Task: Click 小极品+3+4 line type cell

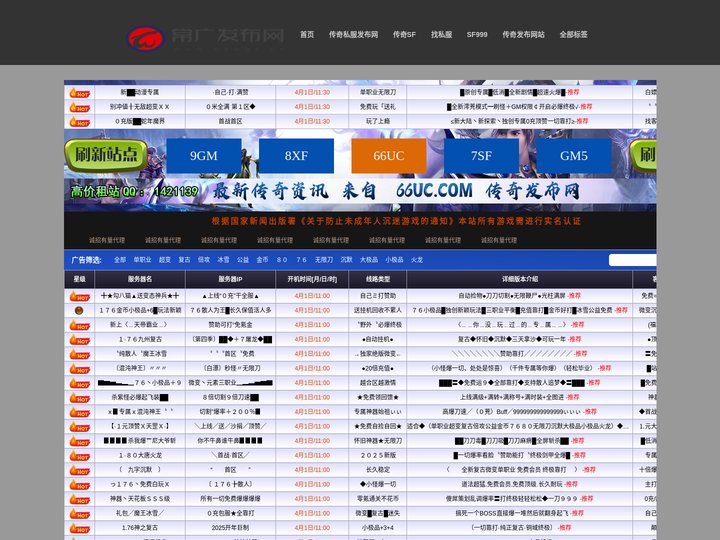Action: (377, 528)
